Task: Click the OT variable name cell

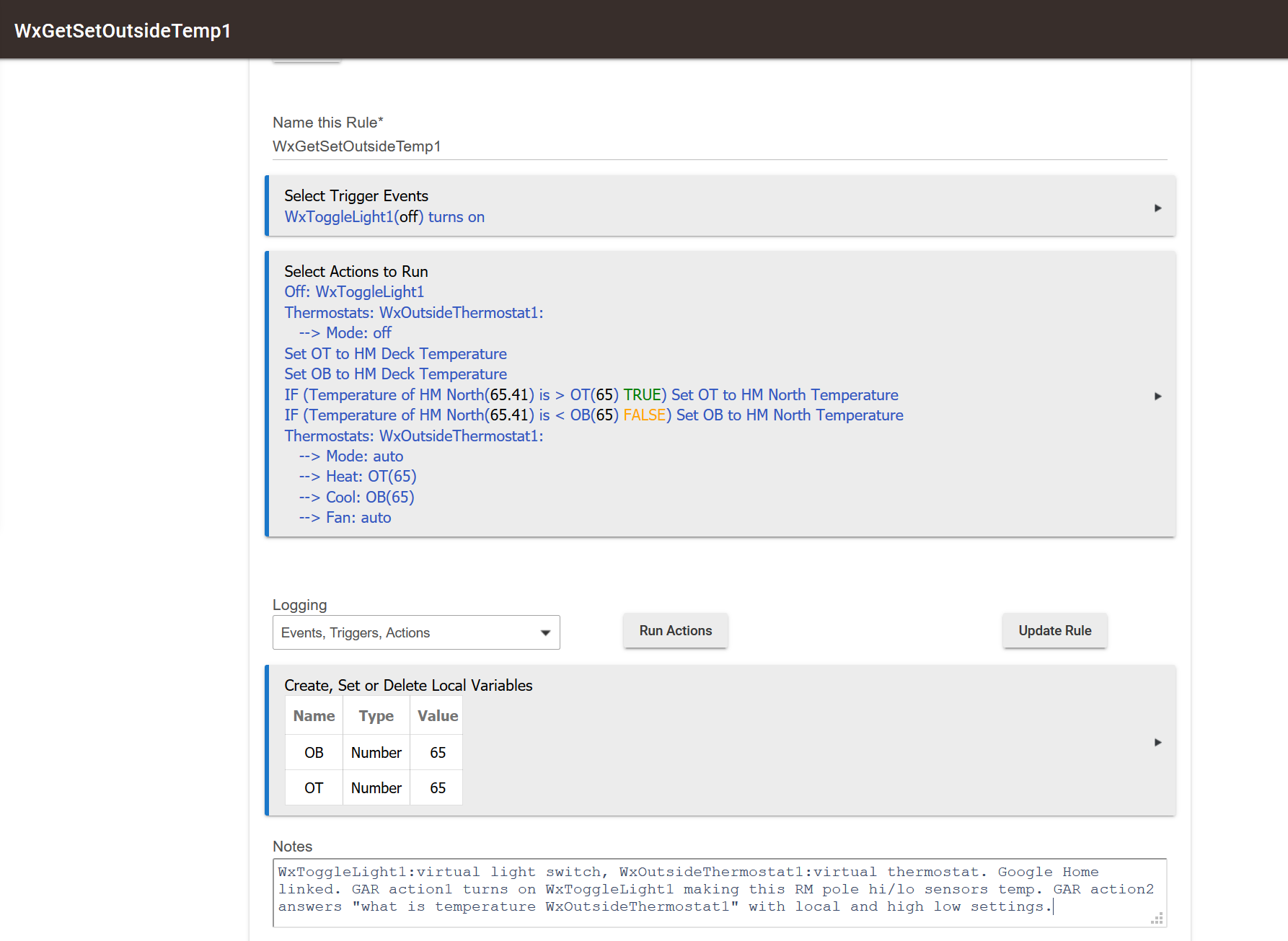Action: tap(314, 788)
